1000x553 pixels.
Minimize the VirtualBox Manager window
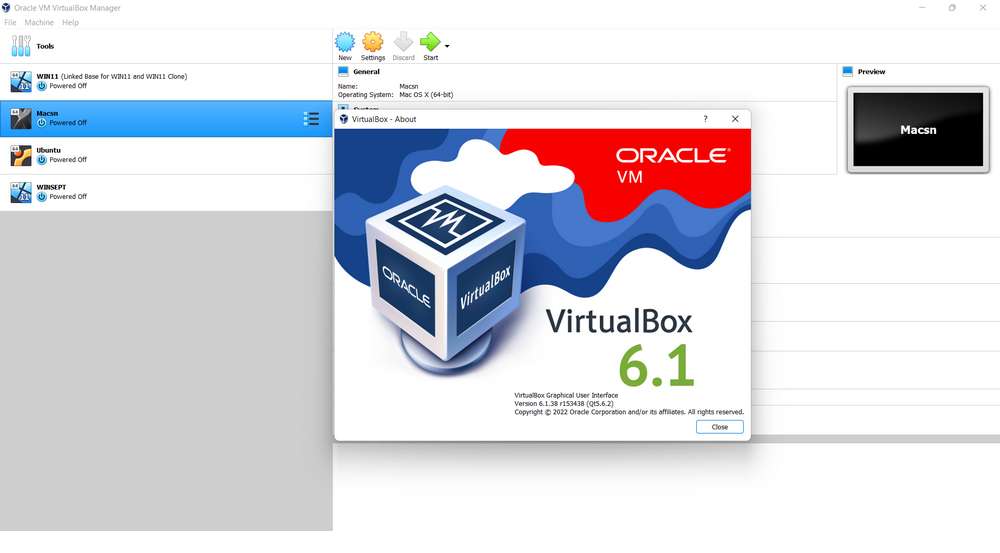pos(922,8)
